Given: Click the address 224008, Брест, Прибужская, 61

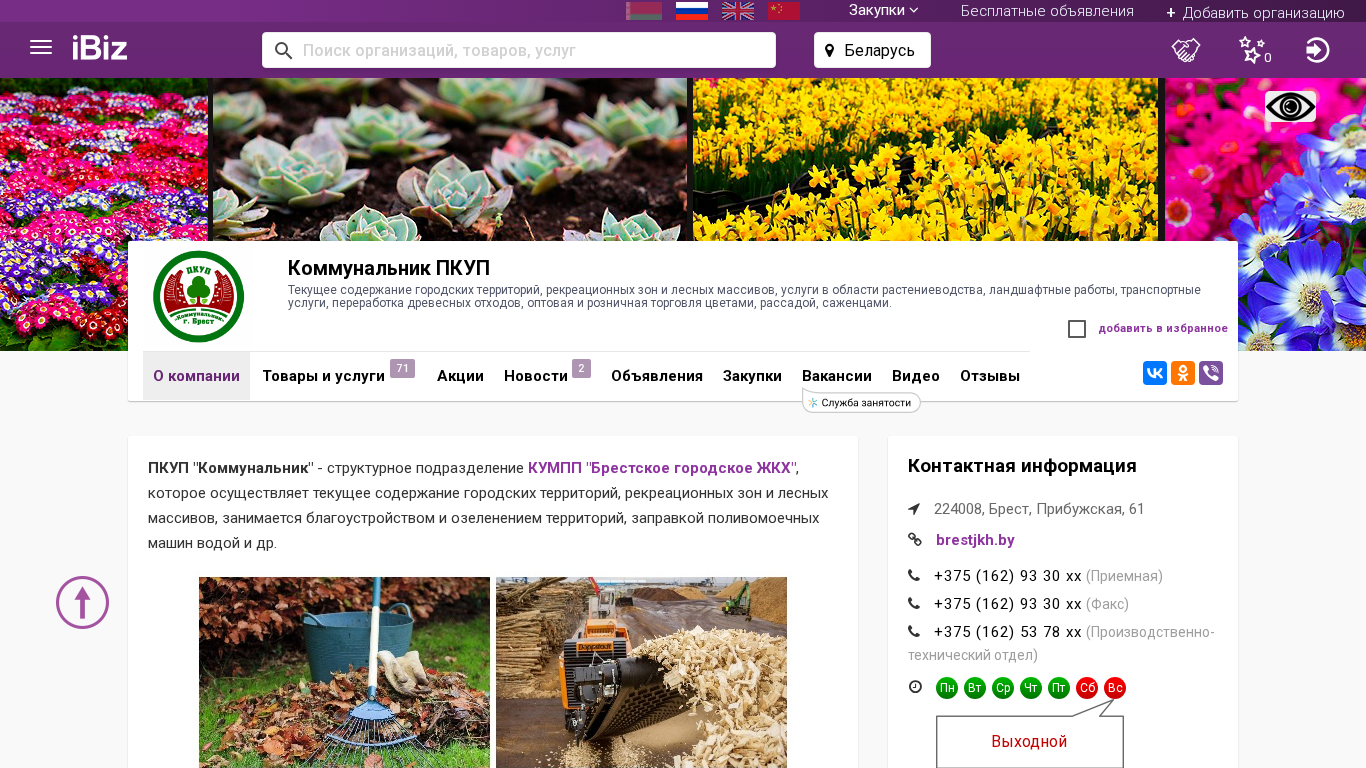Looking at the screenshot, I should pos(1039,509).
